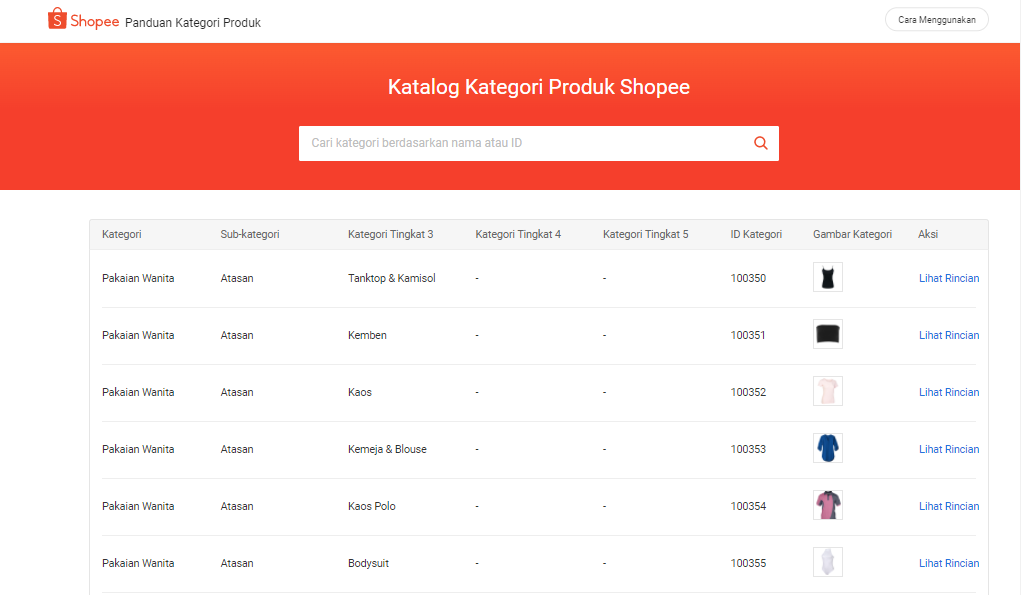Click the ID Kategori column header
This screenshot has width=1021, height=595.
coord(756,234)
